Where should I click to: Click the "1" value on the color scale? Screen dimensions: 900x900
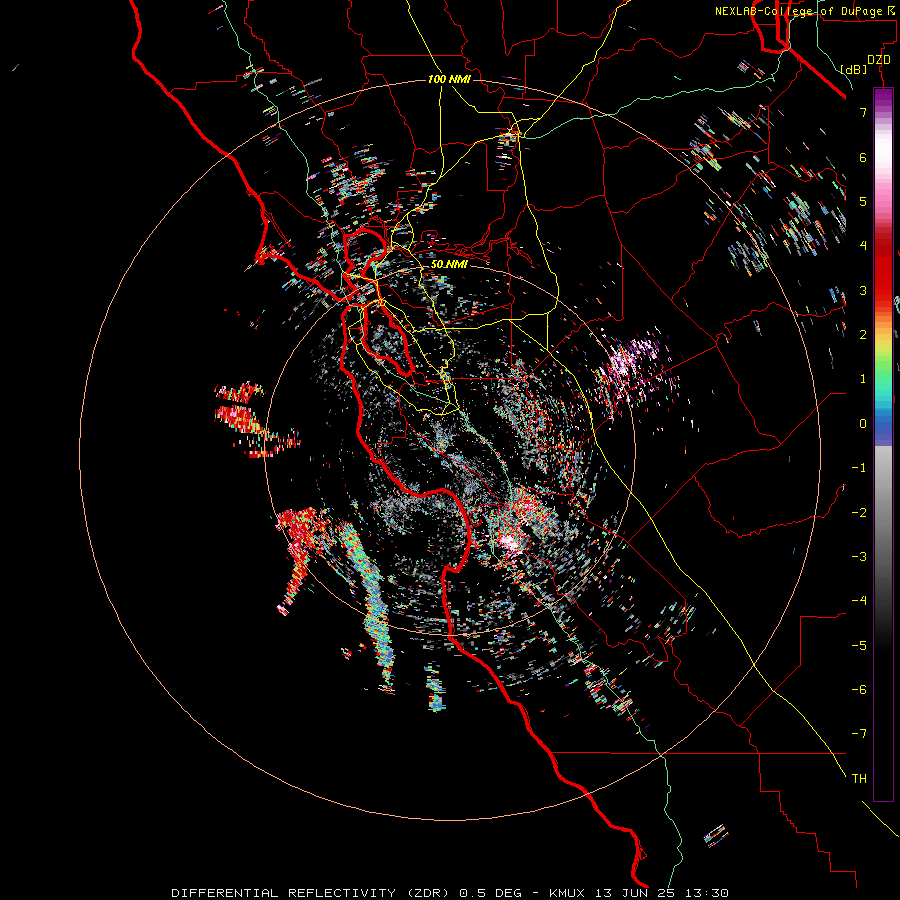(x=863, y=379)
